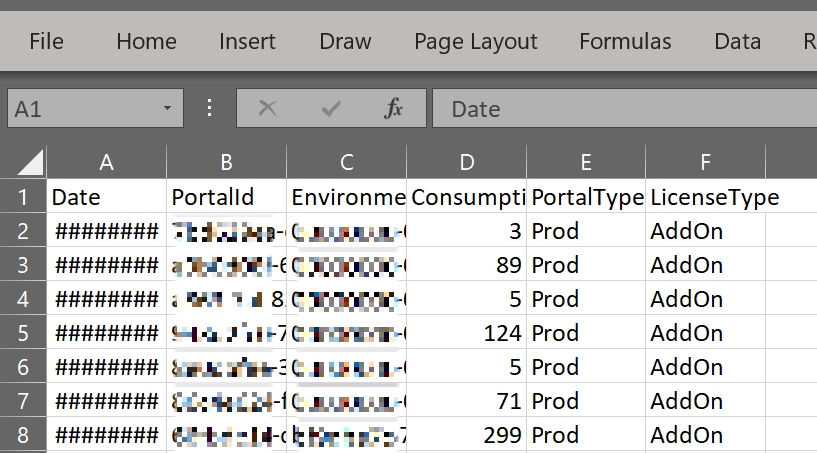Click the cell containing 299

[467, 435]
